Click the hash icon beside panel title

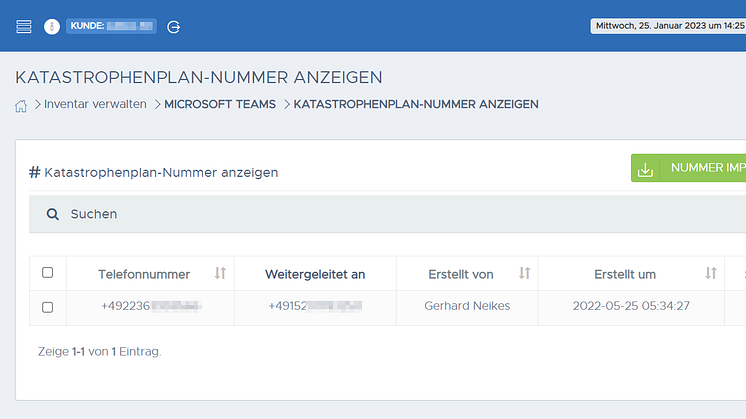pyautogui.click(x=34, y=172)
